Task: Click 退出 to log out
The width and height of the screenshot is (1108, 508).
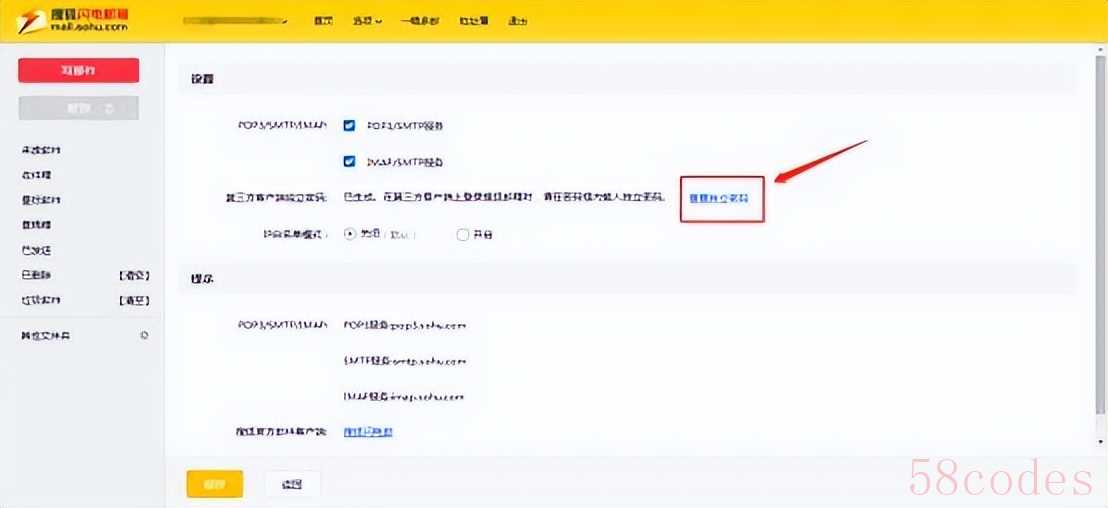Action: point(517,21)
